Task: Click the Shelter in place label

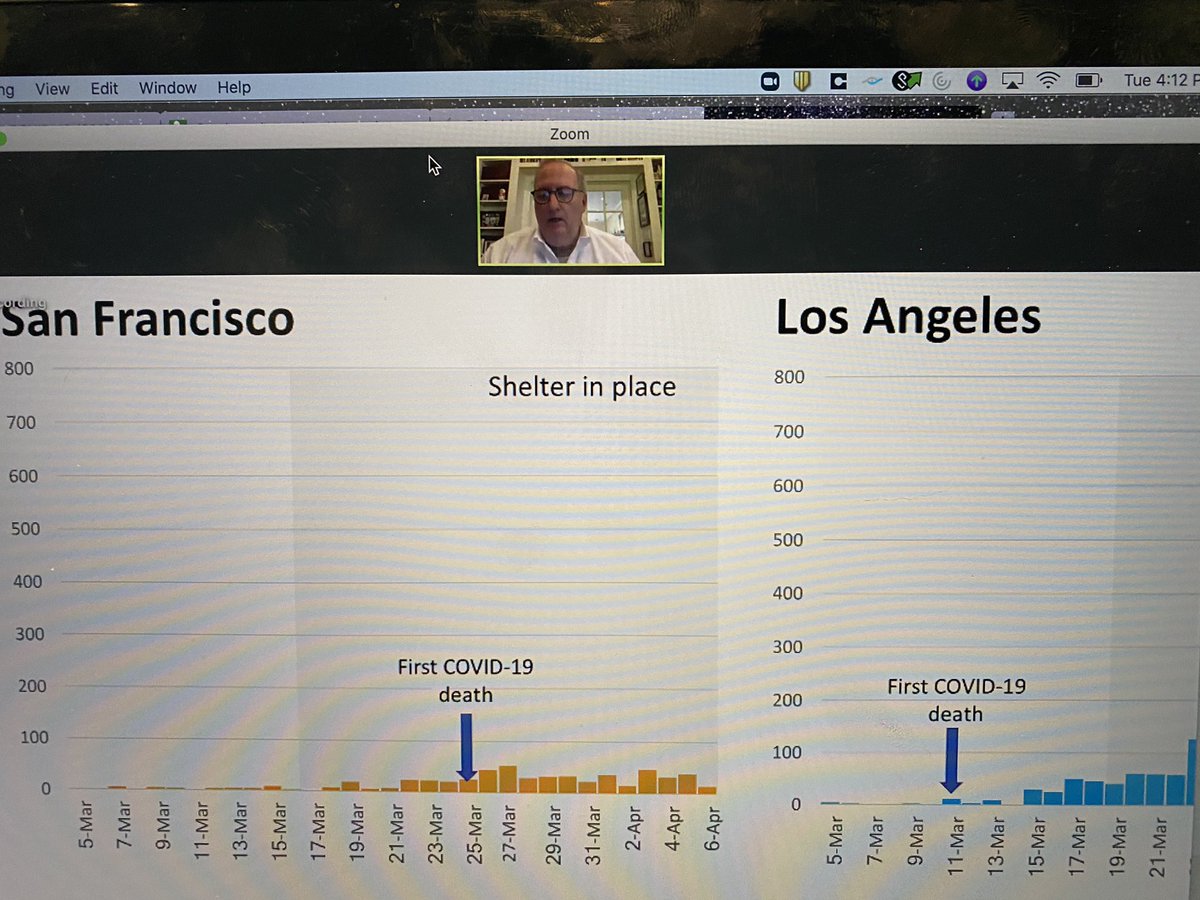Action: tap(582, 386)
